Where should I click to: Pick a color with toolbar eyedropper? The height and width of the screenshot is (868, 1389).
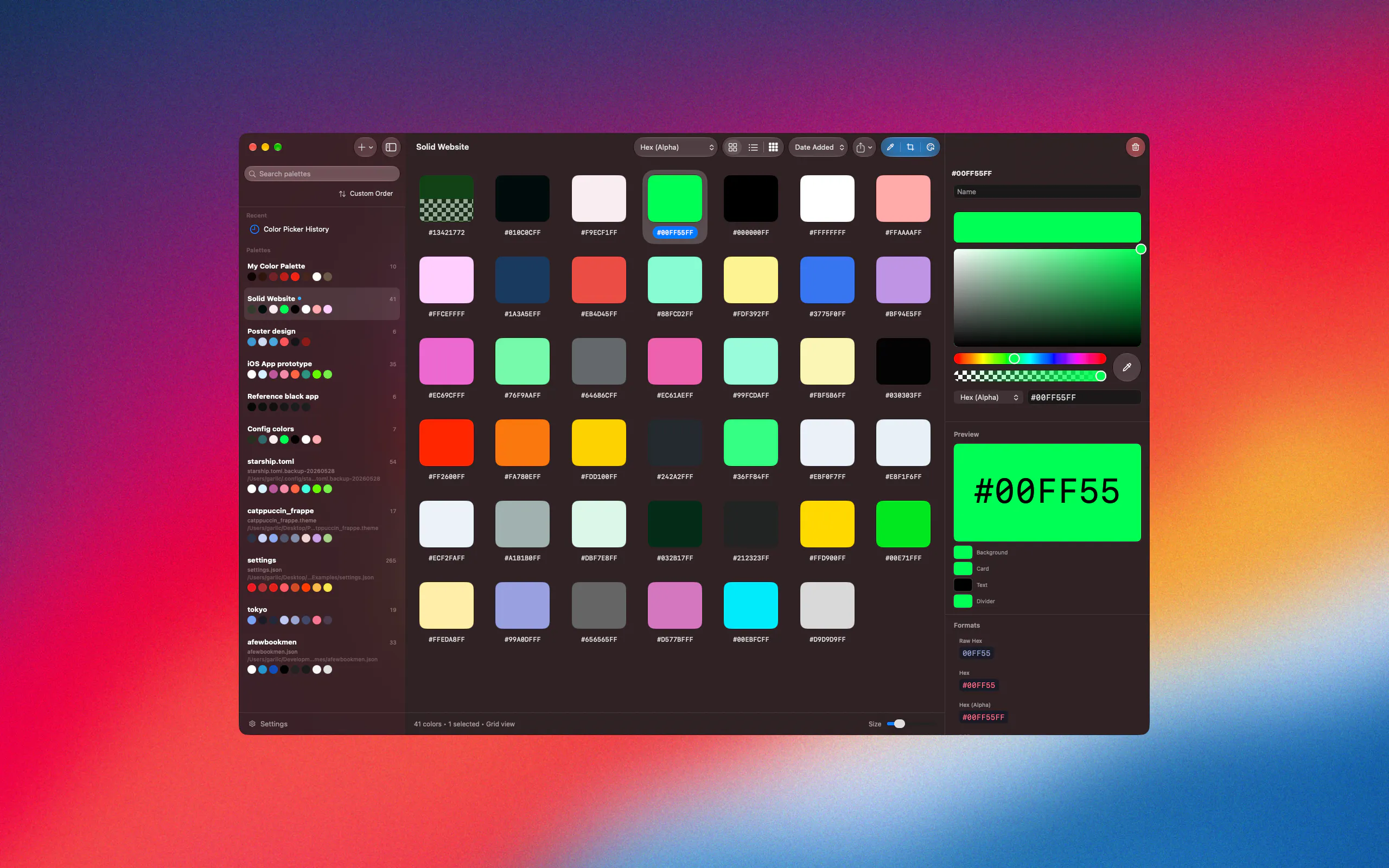click(890, 147)
